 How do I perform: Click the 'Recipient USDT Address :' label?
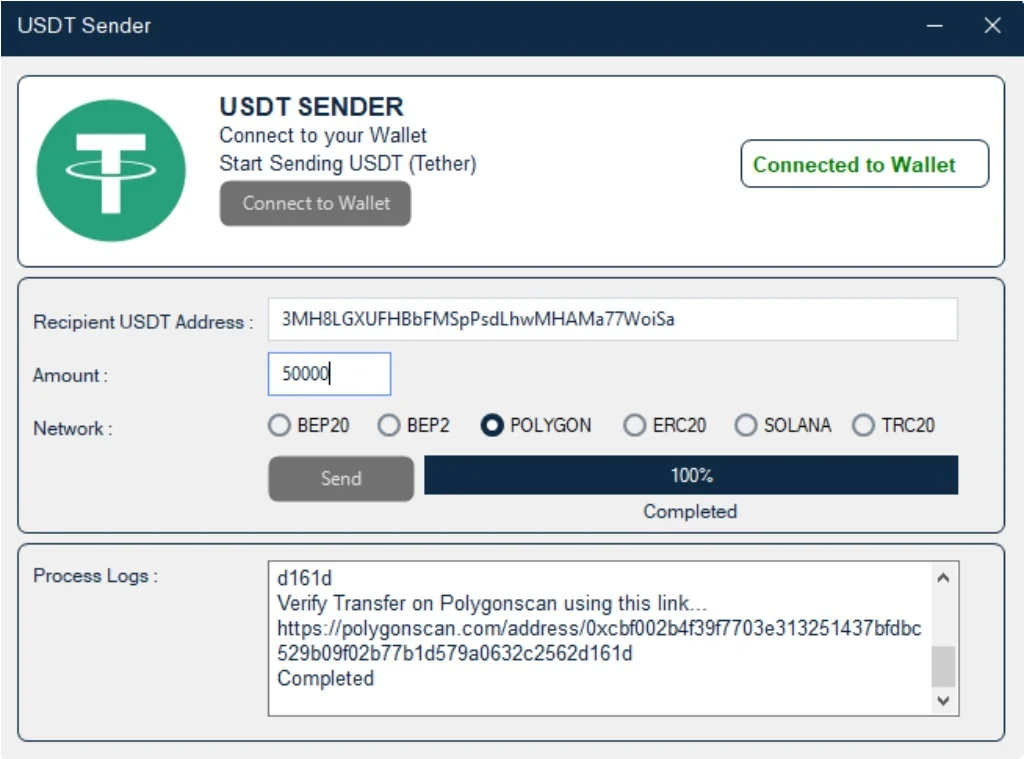click(x=143, y=322)
